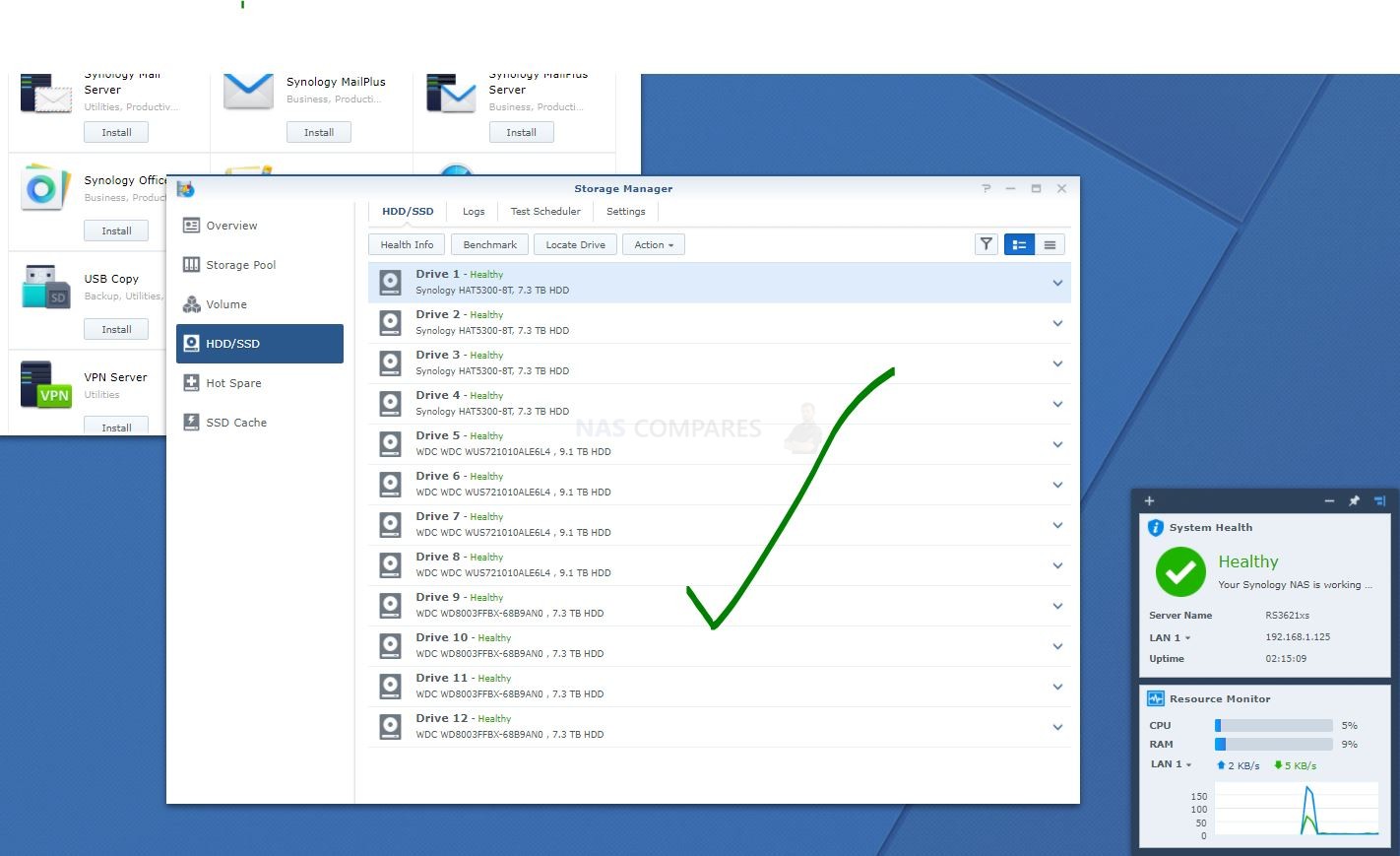
Task: Install Synology Office in Package Center
Action: pos(116,230)
